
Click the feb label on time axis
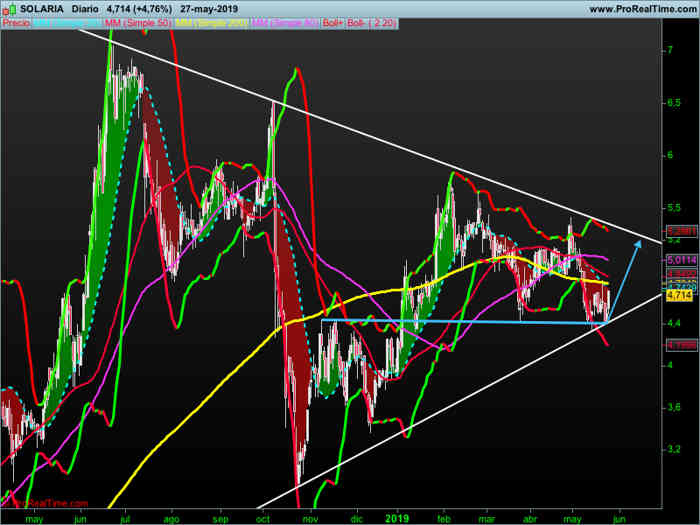coord(444,519)
